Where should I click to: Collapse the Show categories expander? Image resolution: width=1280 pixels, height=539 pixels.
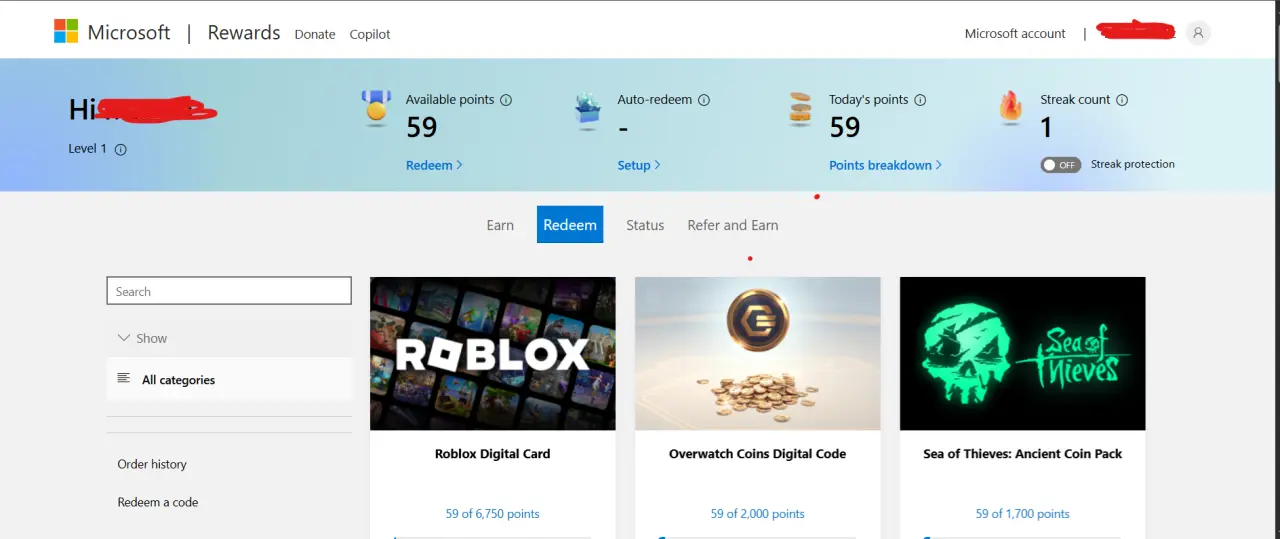[142, 338]
